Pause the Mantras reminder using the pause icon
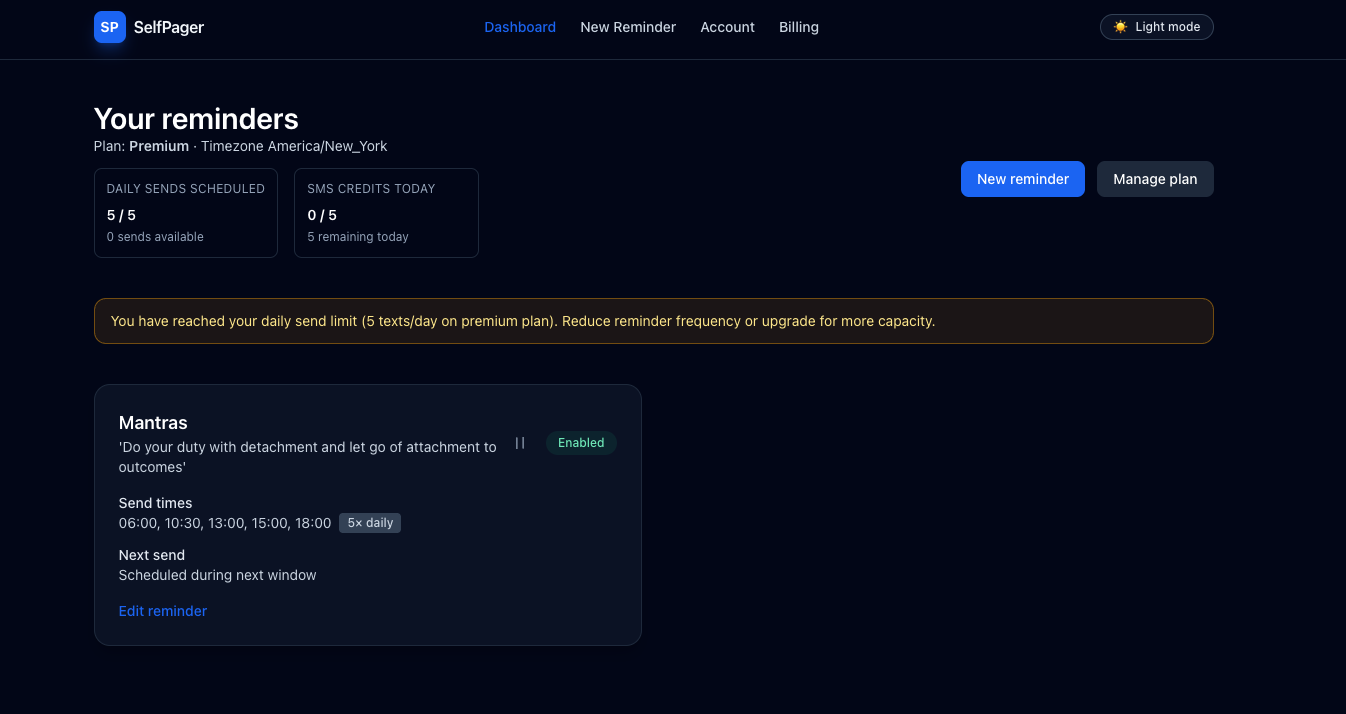The image size is (1346, 714). (520, 443)
